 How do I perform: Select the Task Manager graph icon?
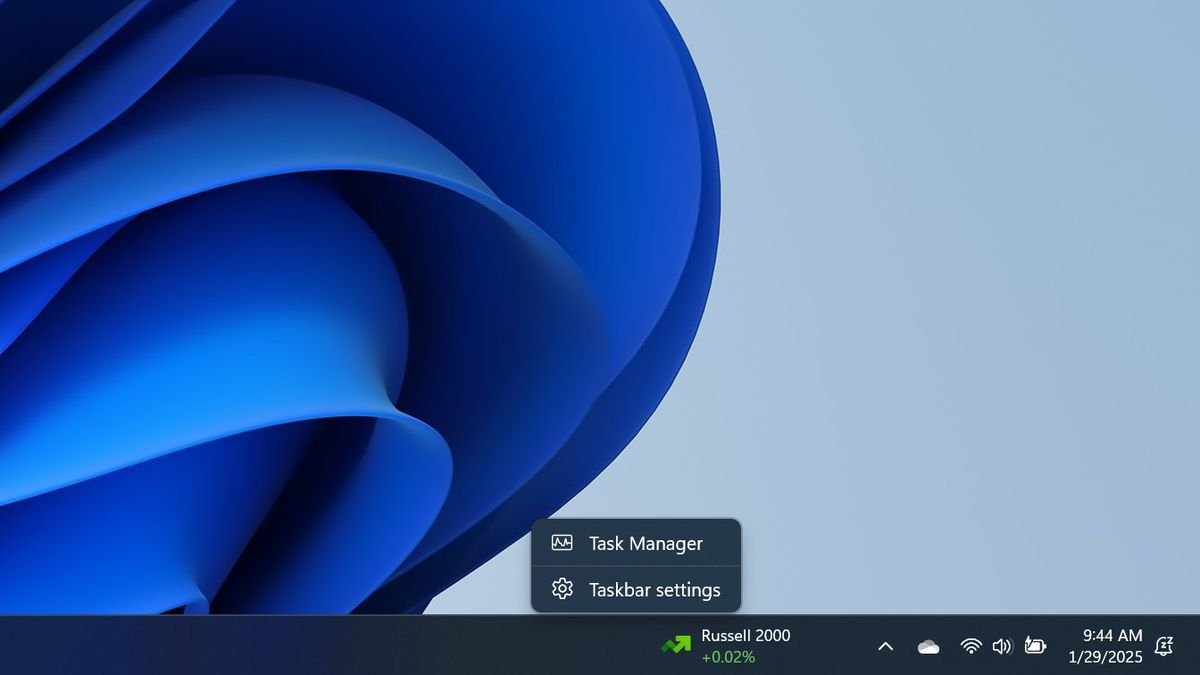563,543
